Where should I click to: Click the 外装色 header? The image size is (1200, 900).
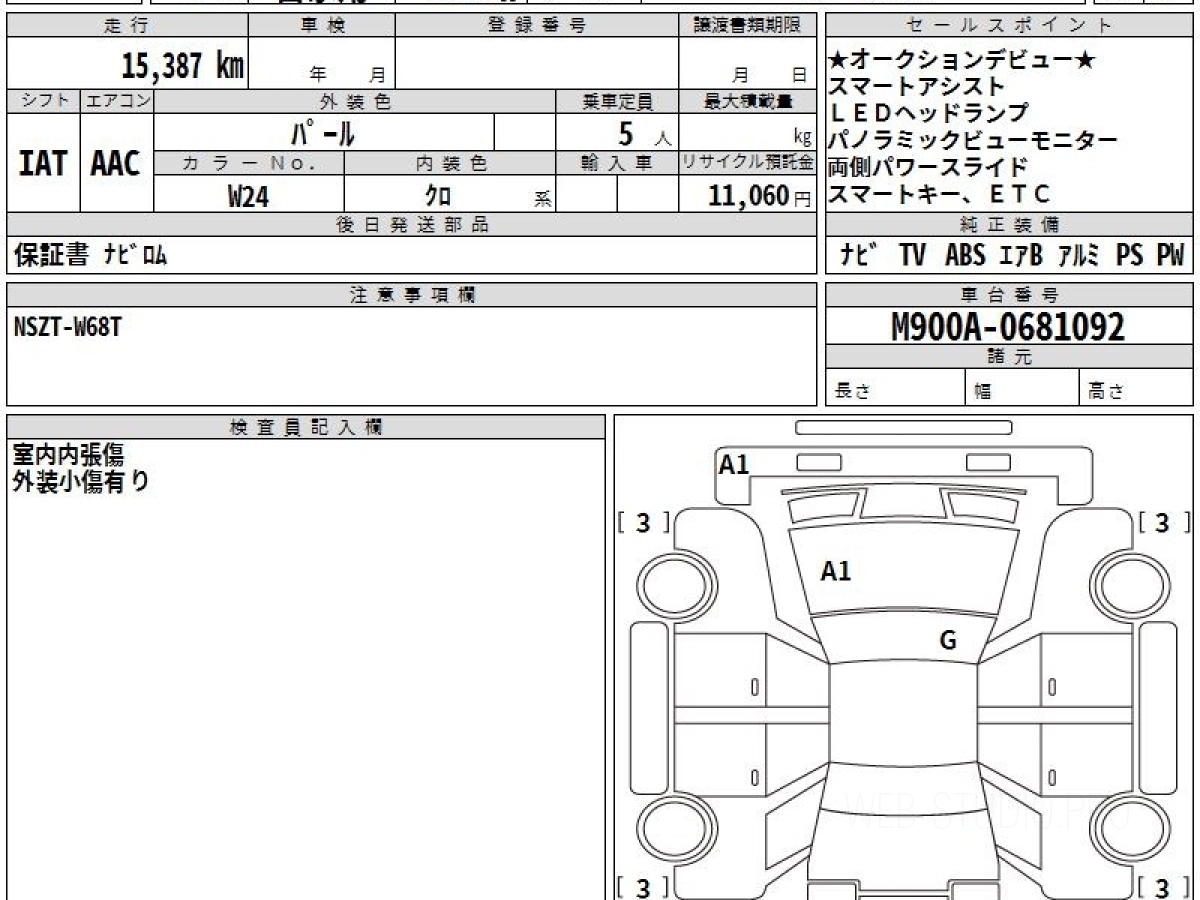pos(355,101)
